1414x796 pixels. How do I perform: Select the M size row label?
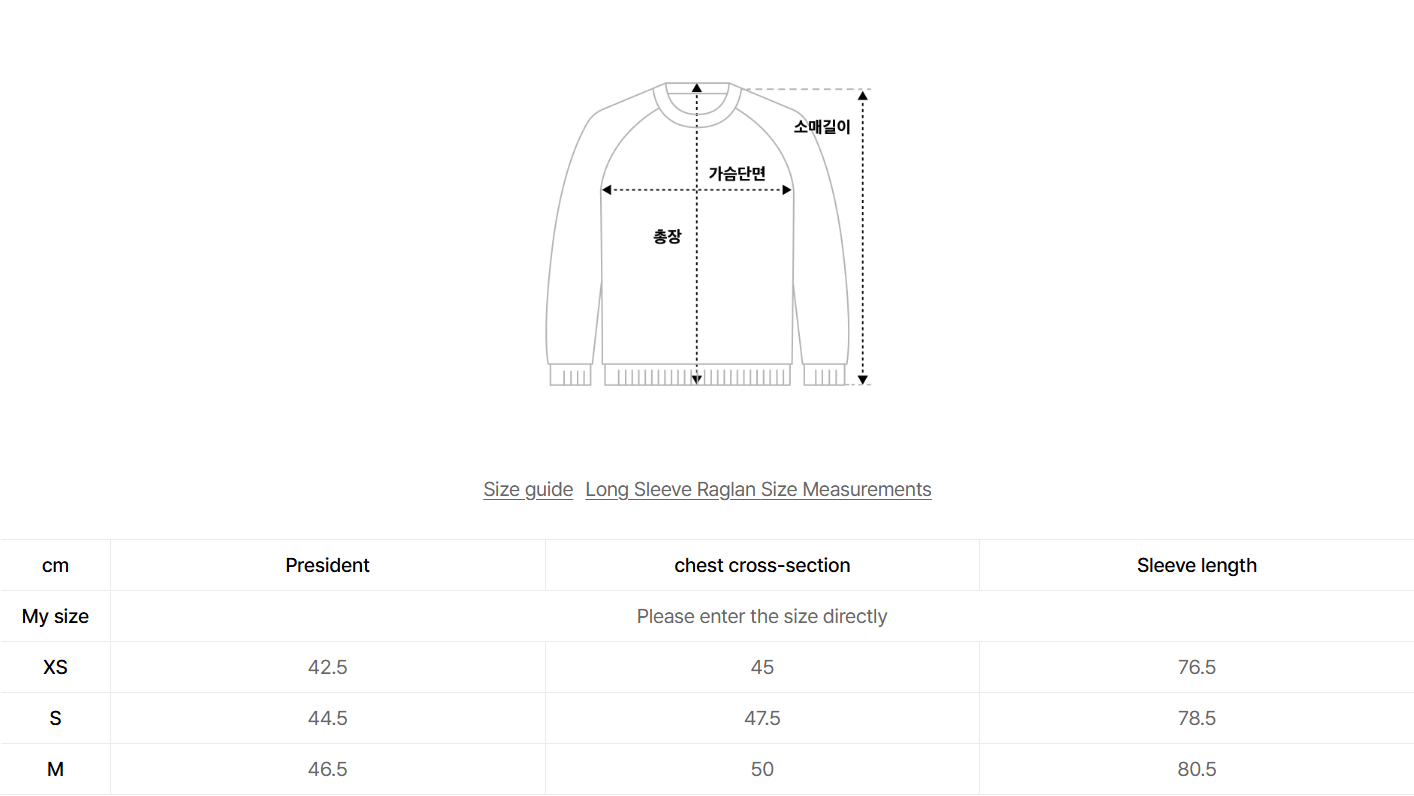pyautogui.click(x=55, y=769)
